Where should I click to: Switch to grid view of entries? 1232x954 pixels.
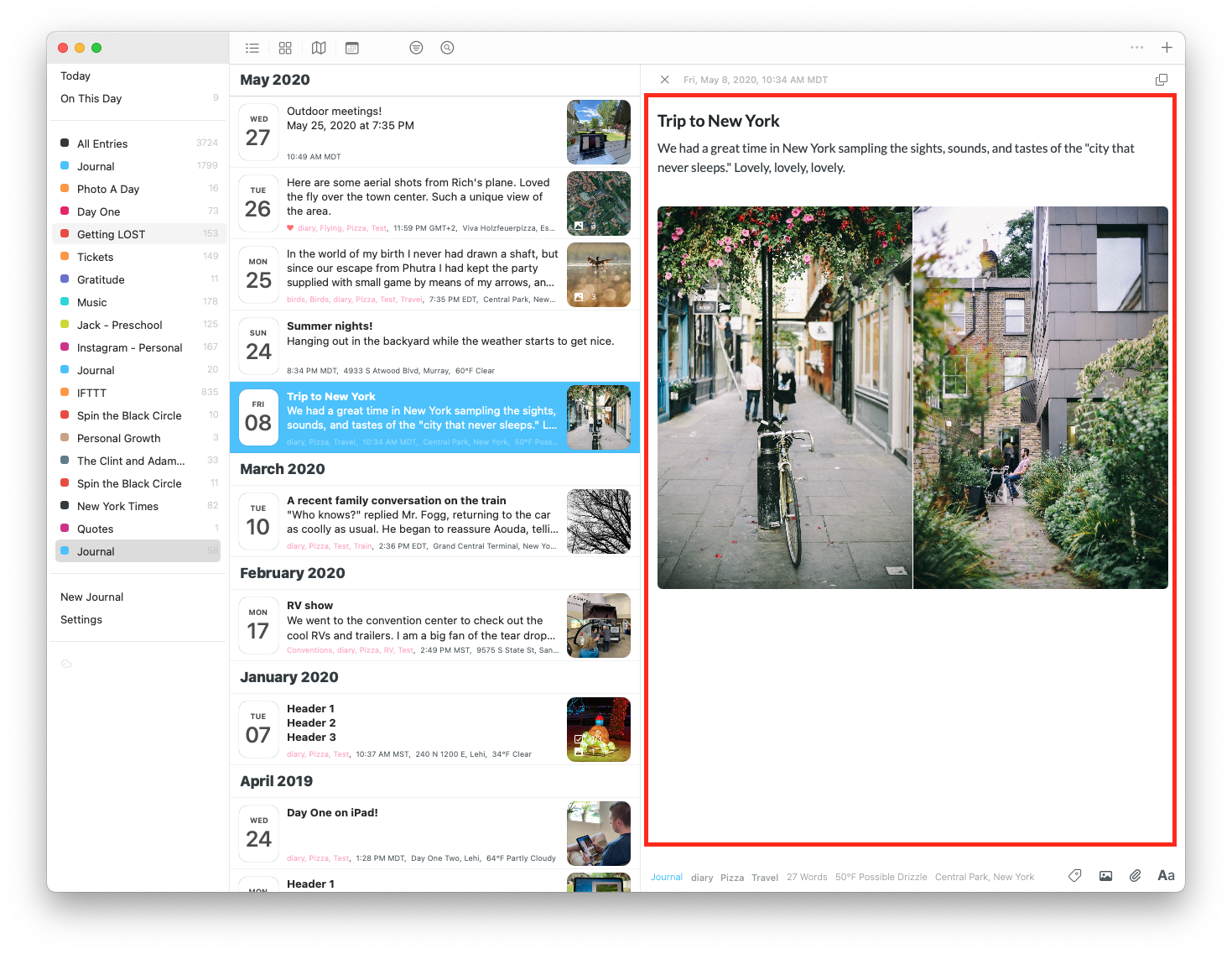point(285,48)
